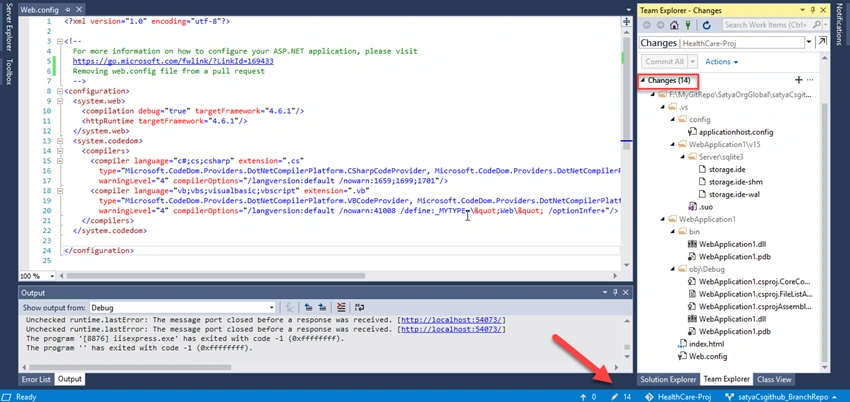Close the Output panel

(626, 293)
